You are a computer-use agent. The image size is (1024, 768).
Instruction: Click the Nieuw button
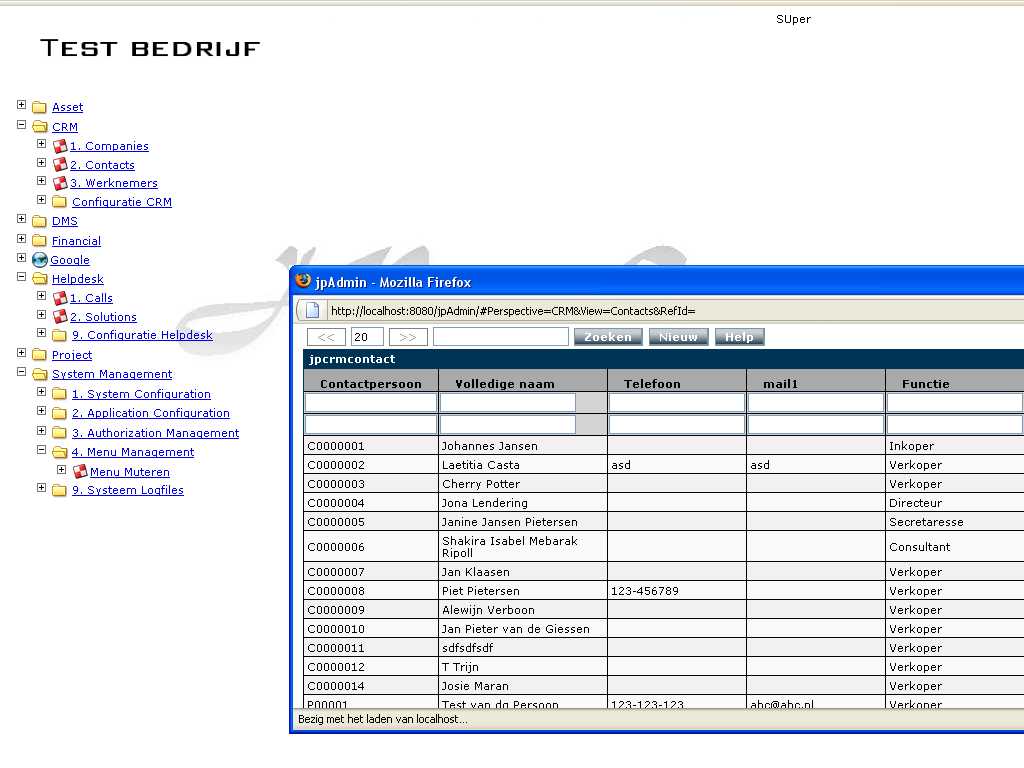click(x=678, y=337)
